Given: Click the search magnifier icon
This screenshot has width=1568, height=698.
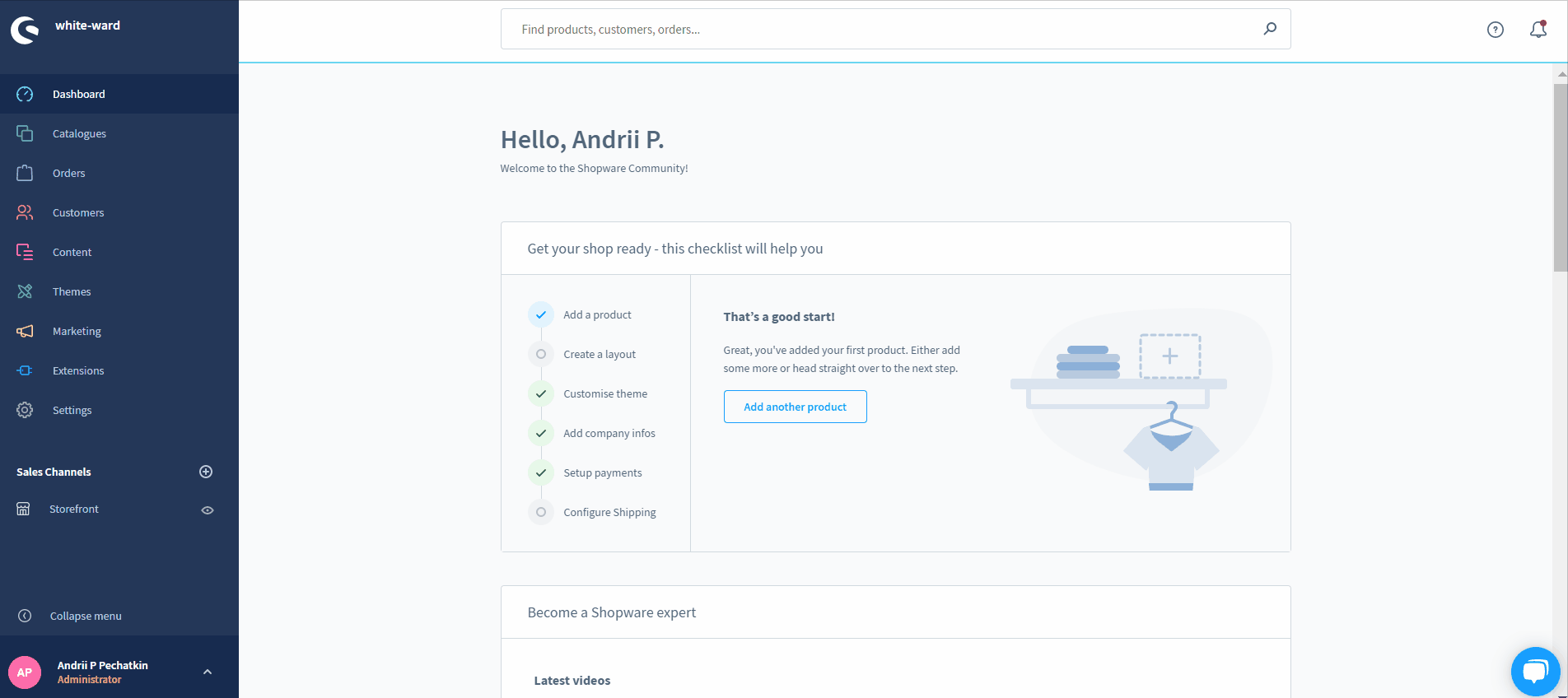Looking at the screenshot, I should 1270,29.
